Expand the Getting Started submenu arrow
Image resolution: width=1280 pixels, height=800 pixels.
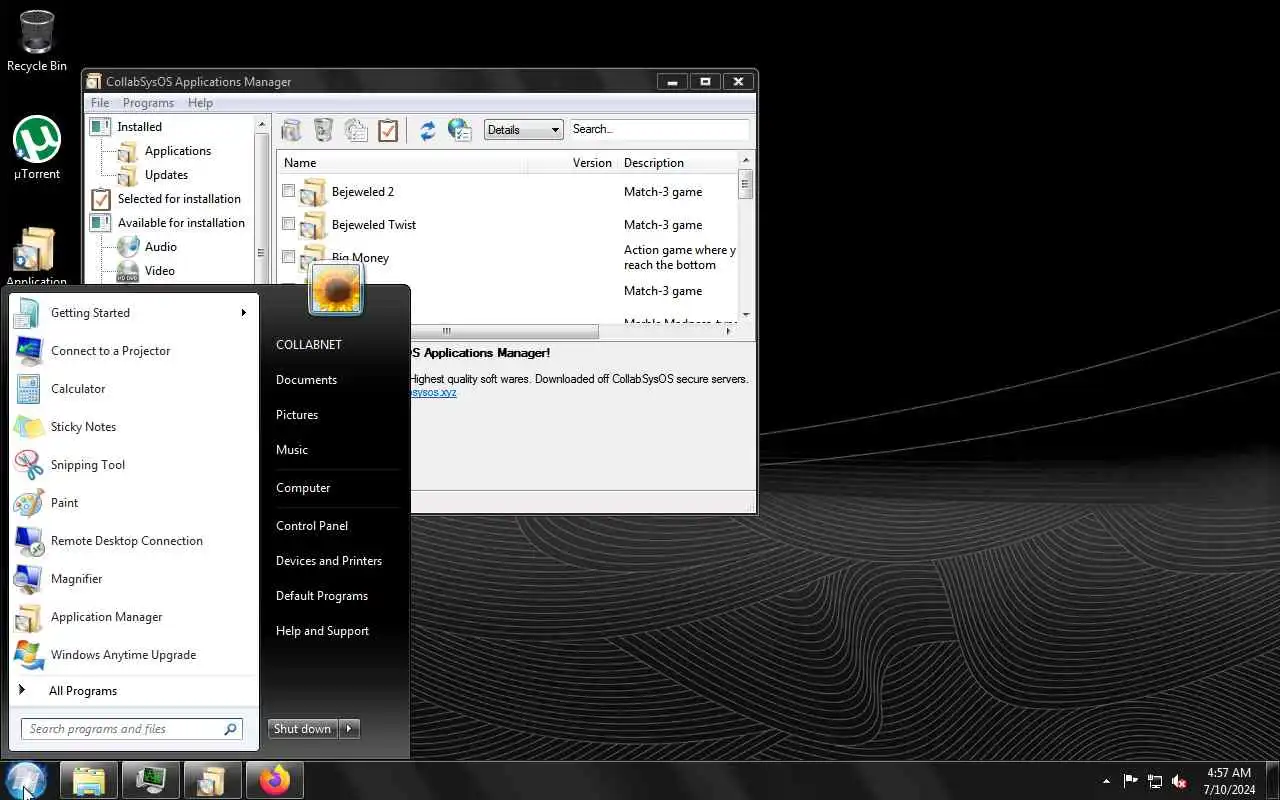(243, 313)
